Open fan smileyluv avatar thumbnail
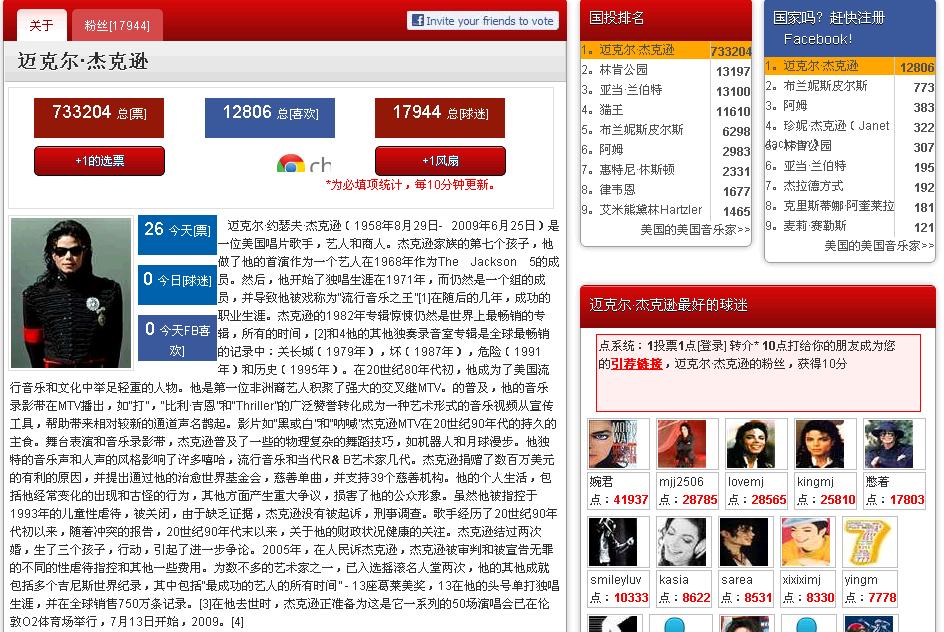Viewport: 944px width, 632px height. pyautogui.click(x=613, y=542)
